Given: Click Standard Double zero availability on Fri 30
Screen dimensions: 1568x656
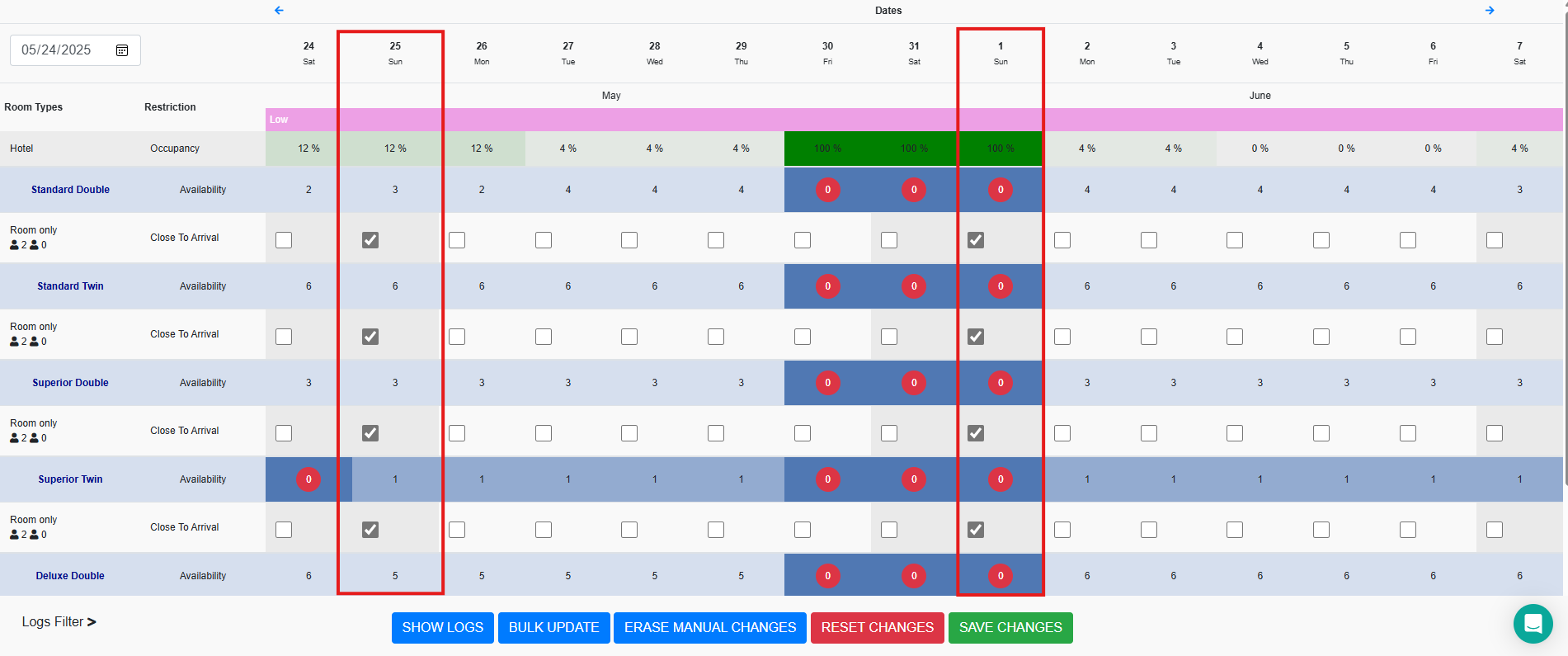Looking at the screenshot, I should (x=827, y=190).
